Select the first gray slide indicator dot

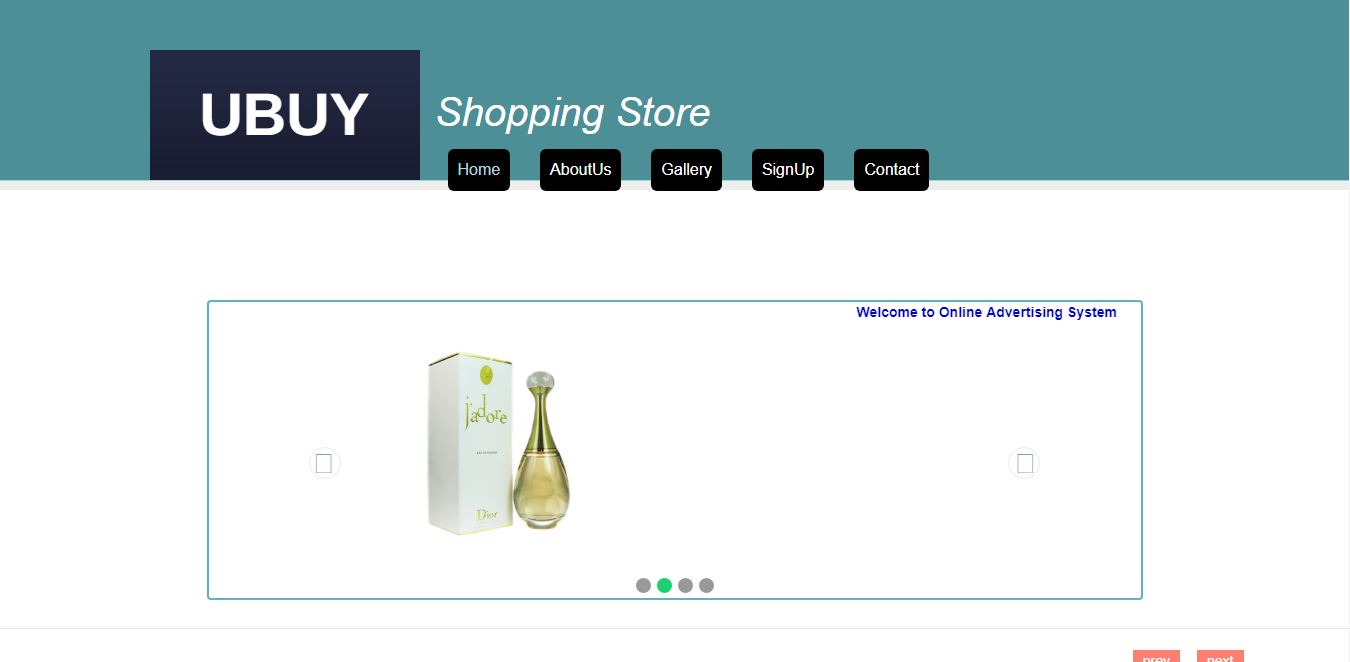643,585
